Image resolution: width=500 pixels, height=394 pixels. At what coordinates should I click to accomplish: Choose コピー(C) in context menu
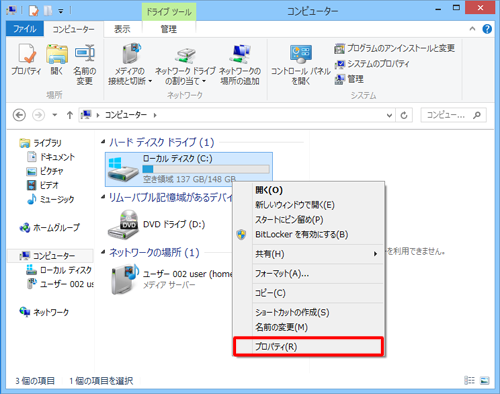click(x=309, y=293)
